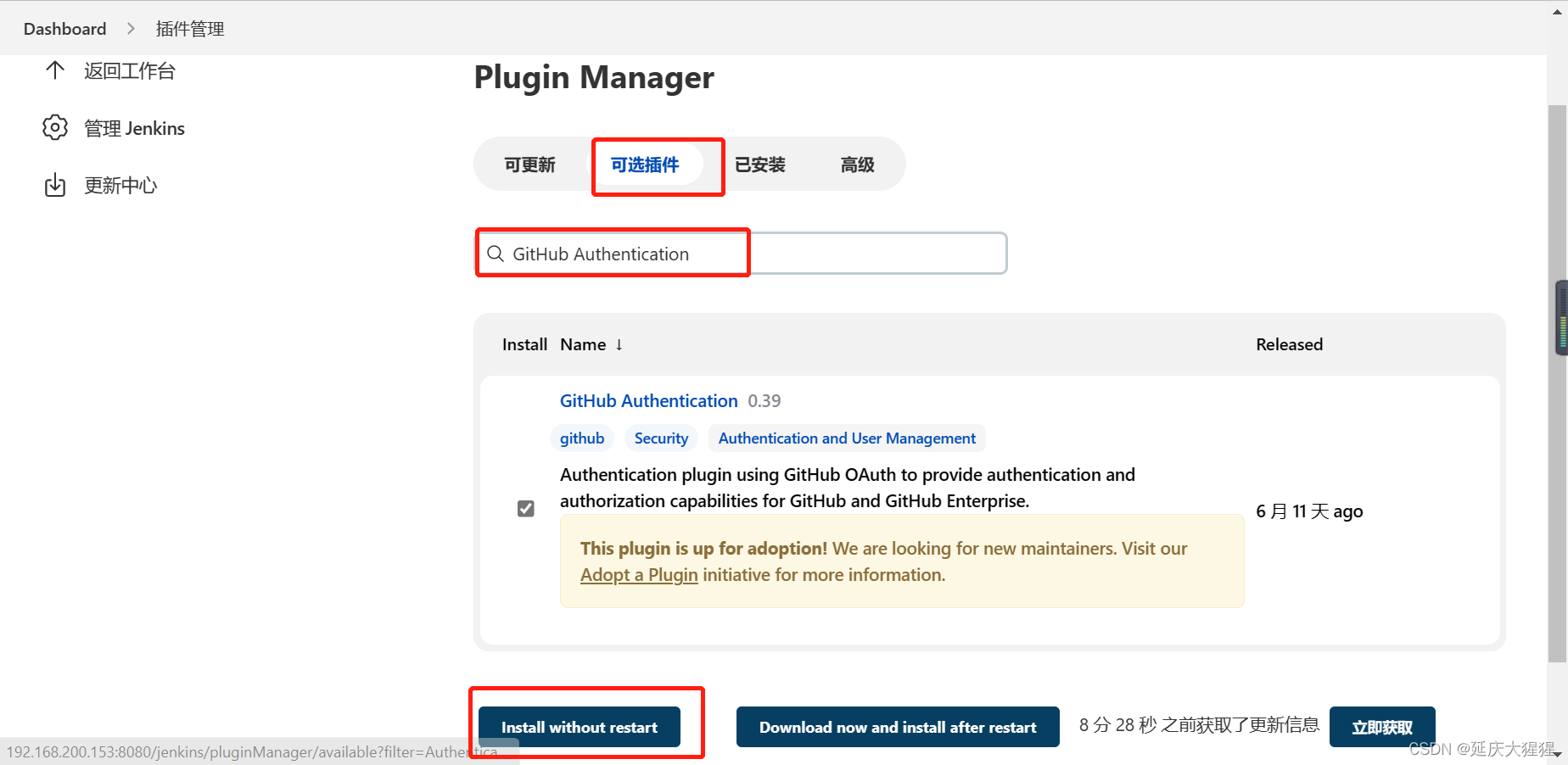Click the breadcrumb chevron after Dashboard
Image resolution: width=1568 pixels, height=765 pixels.
(x=131, y=29)
